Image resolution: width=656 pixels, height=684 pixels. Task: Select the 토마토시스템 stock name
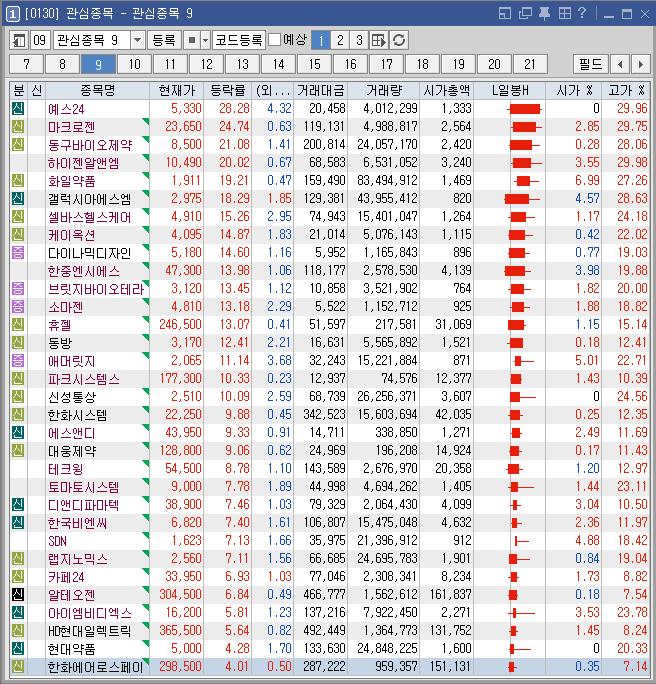coord(83,487)
